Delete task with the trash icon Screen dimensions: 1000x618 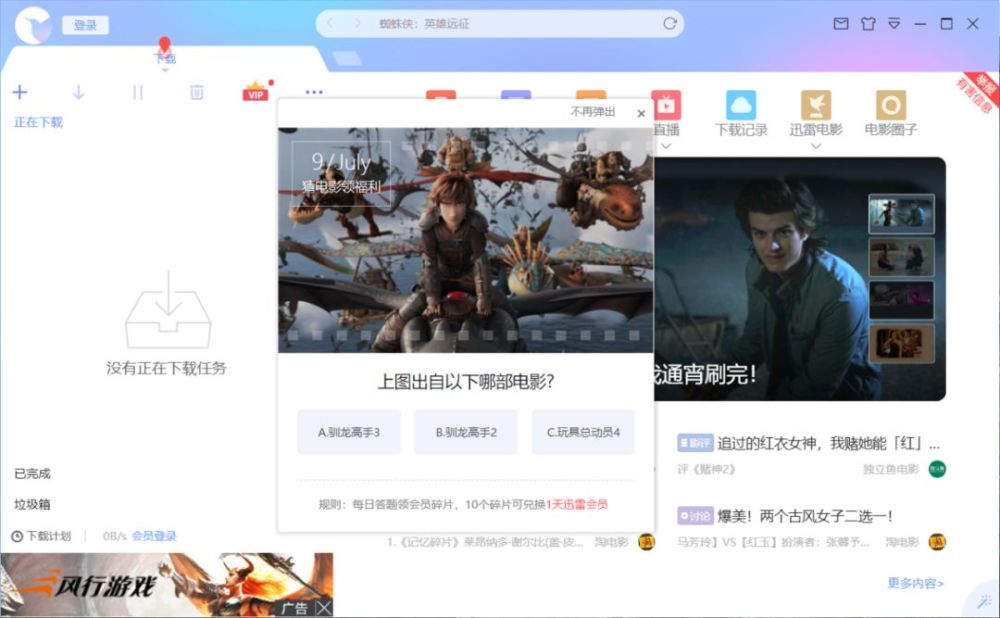(x=195, y=92)
